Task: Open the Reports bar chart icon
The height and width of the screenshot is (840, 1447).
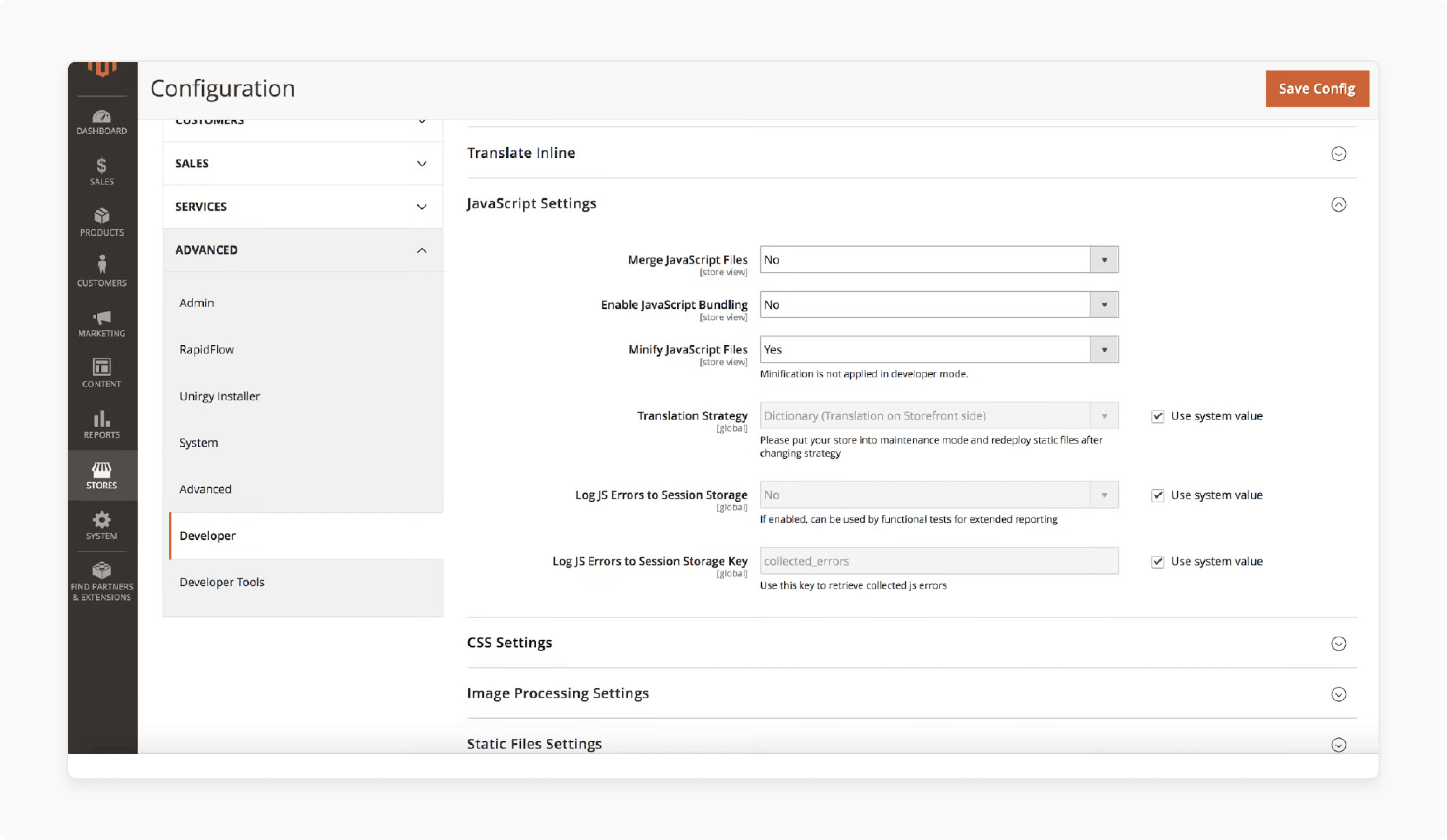Action: coord(102,424)
